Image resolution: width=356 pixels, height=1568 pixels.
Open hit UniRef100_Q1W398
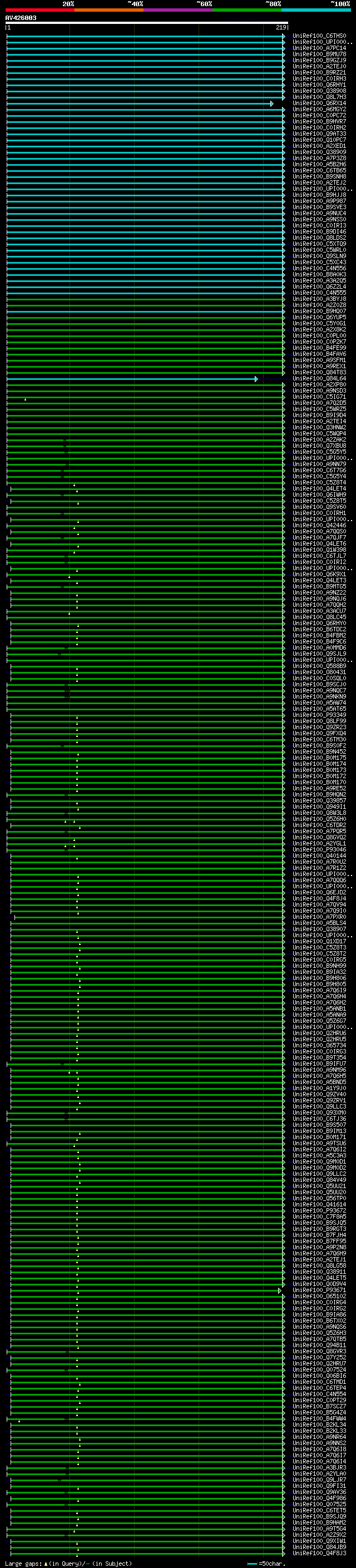pos(319,549)
